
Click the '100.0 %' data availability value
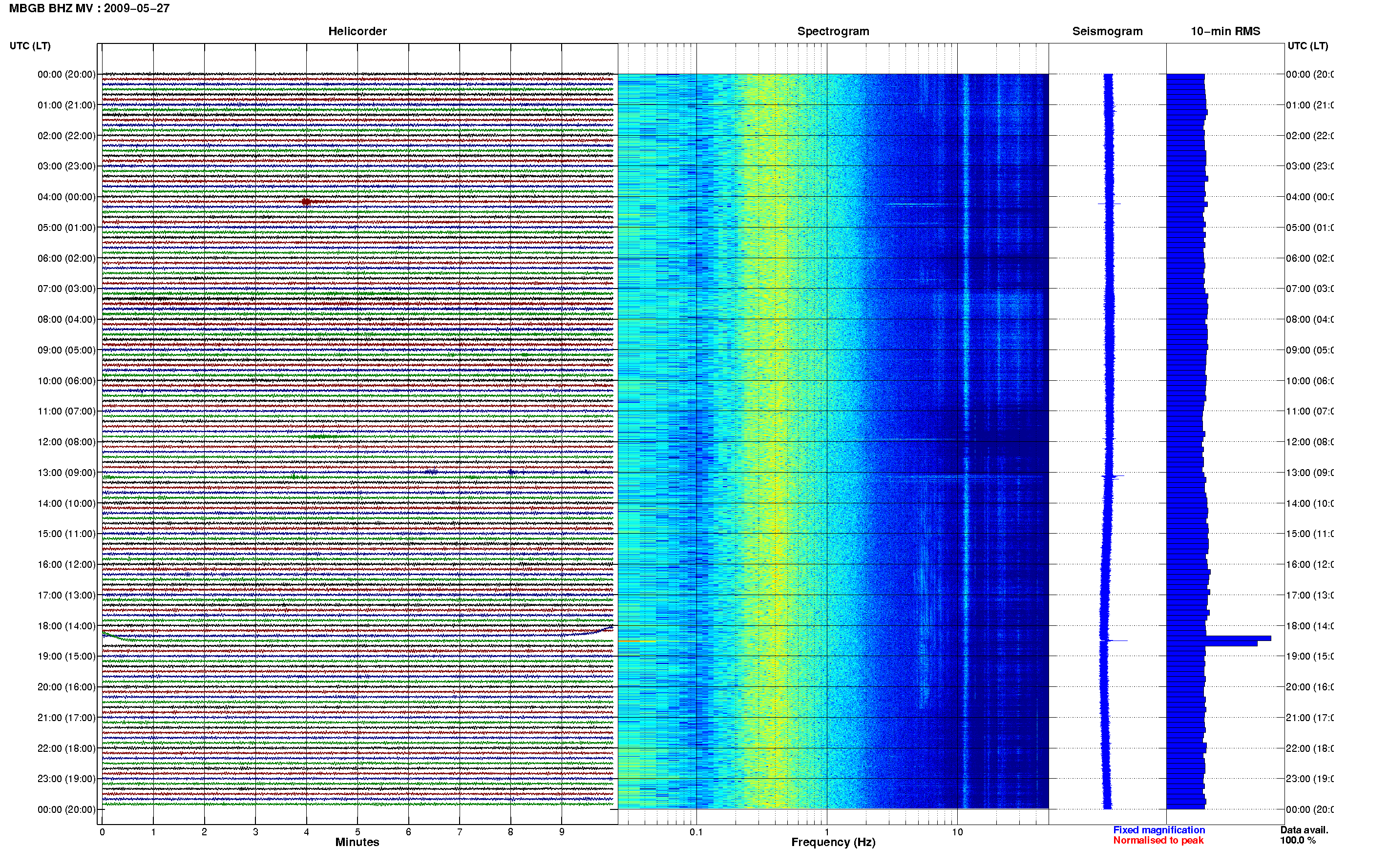click(1298, 841)
